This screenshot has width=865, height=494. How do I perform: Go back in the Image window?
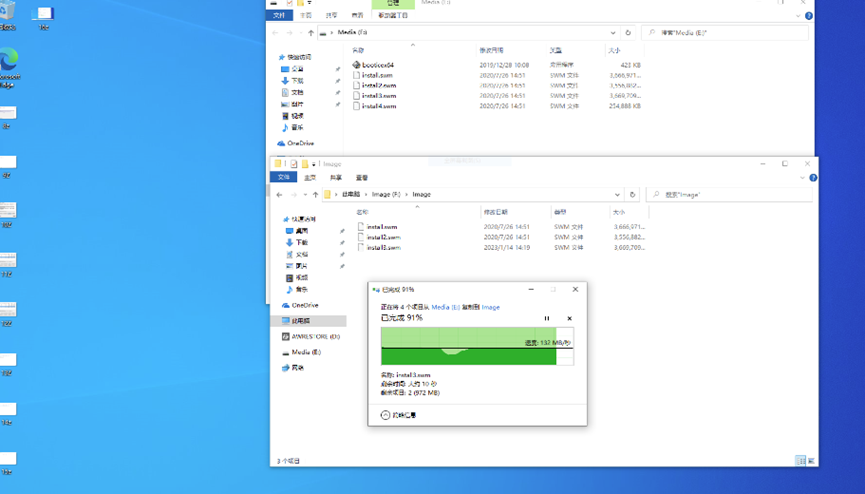pos(279,195)
